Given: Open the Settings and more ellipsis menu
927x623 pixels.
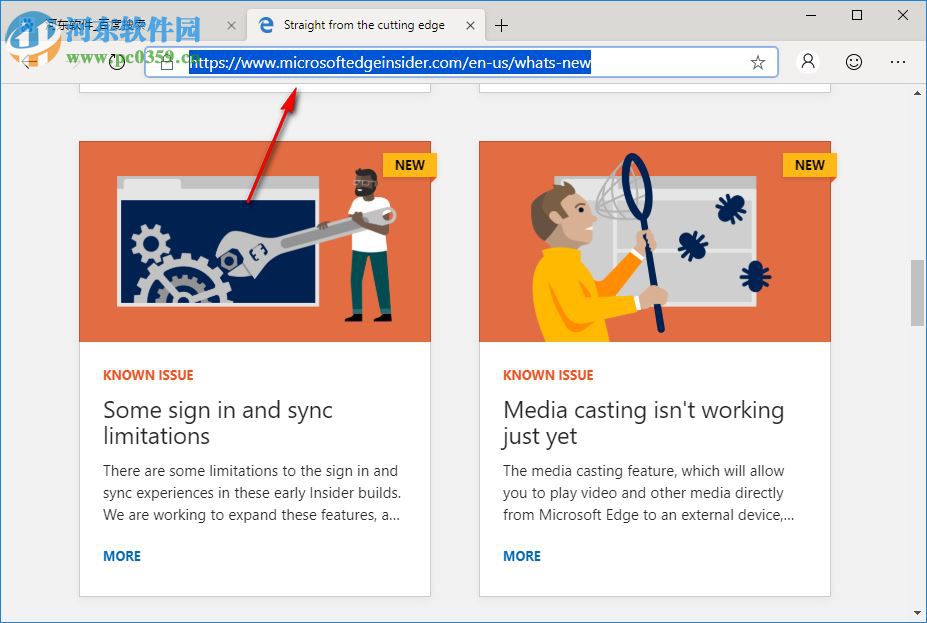Looking at the screenshot, I should (898, 62).
